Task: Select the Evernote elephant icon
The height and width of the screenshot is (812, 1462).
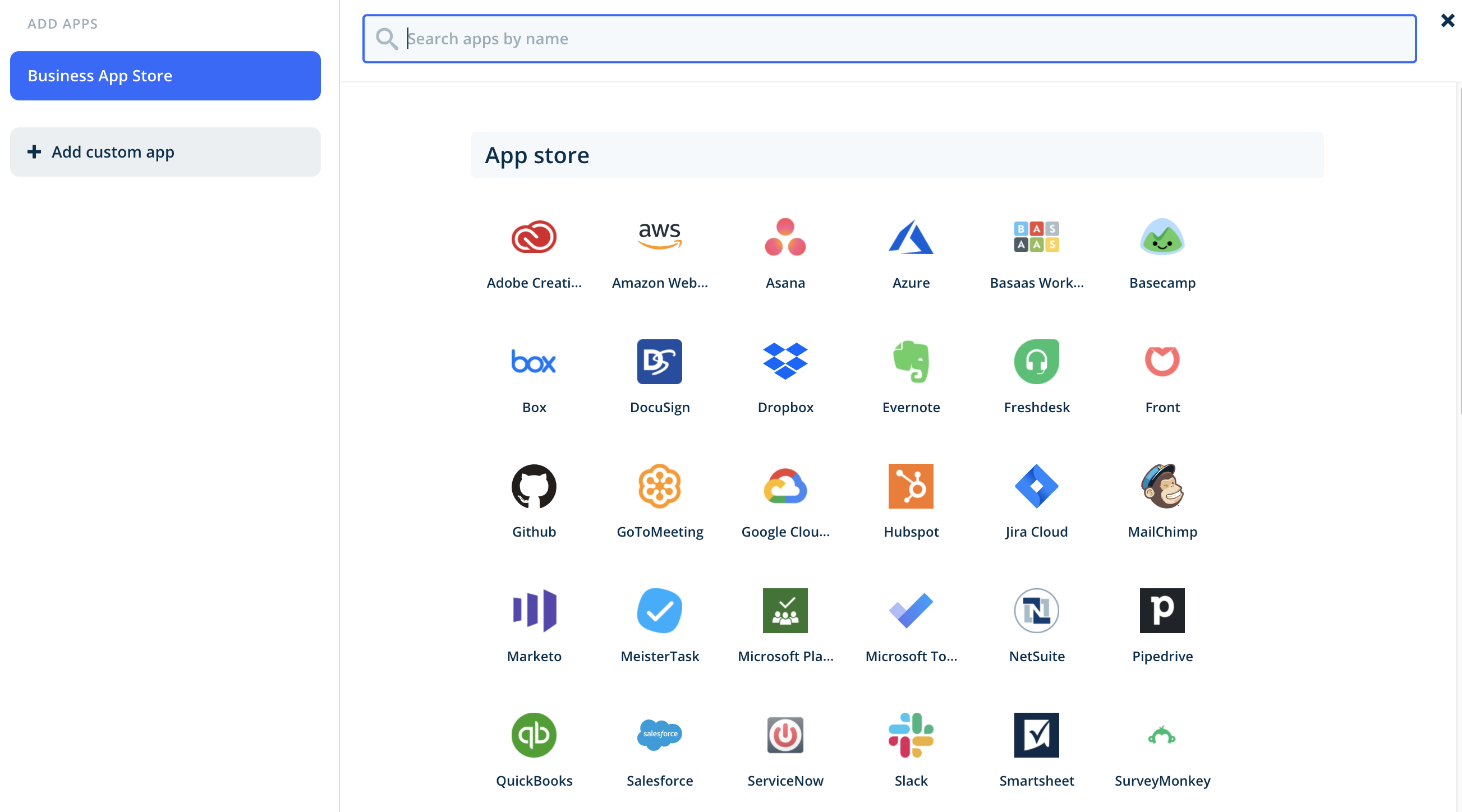Action: pyautogui.click(x=911, y=362)
